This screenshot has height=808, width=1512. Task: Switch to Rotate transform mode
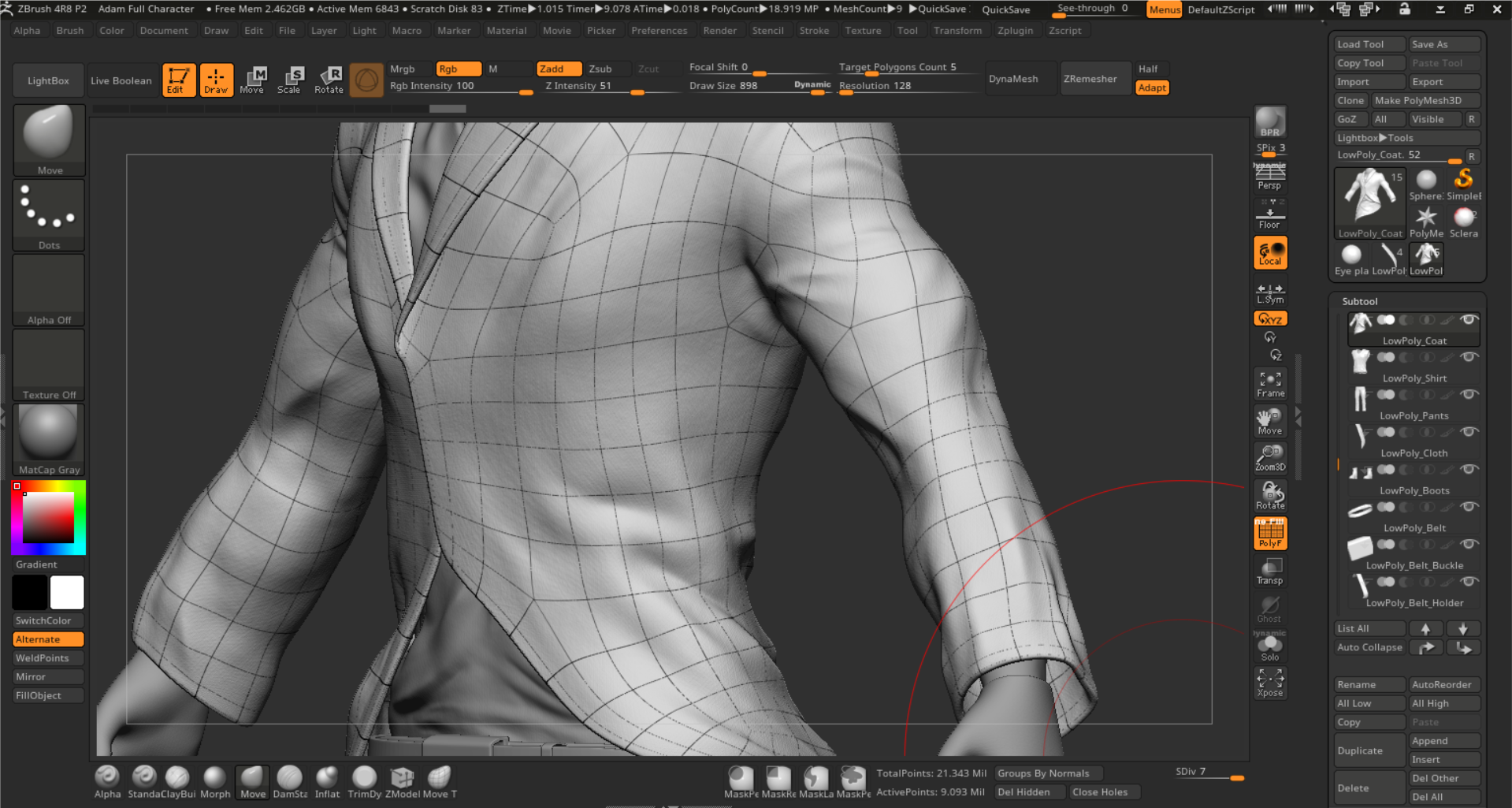[329, 80]
